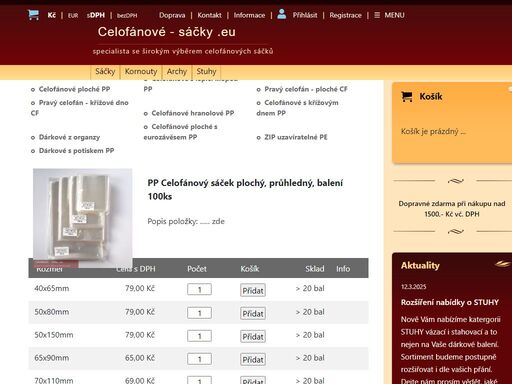
Task: Add 50x80mm bags to cart
Action: [253, 313]
